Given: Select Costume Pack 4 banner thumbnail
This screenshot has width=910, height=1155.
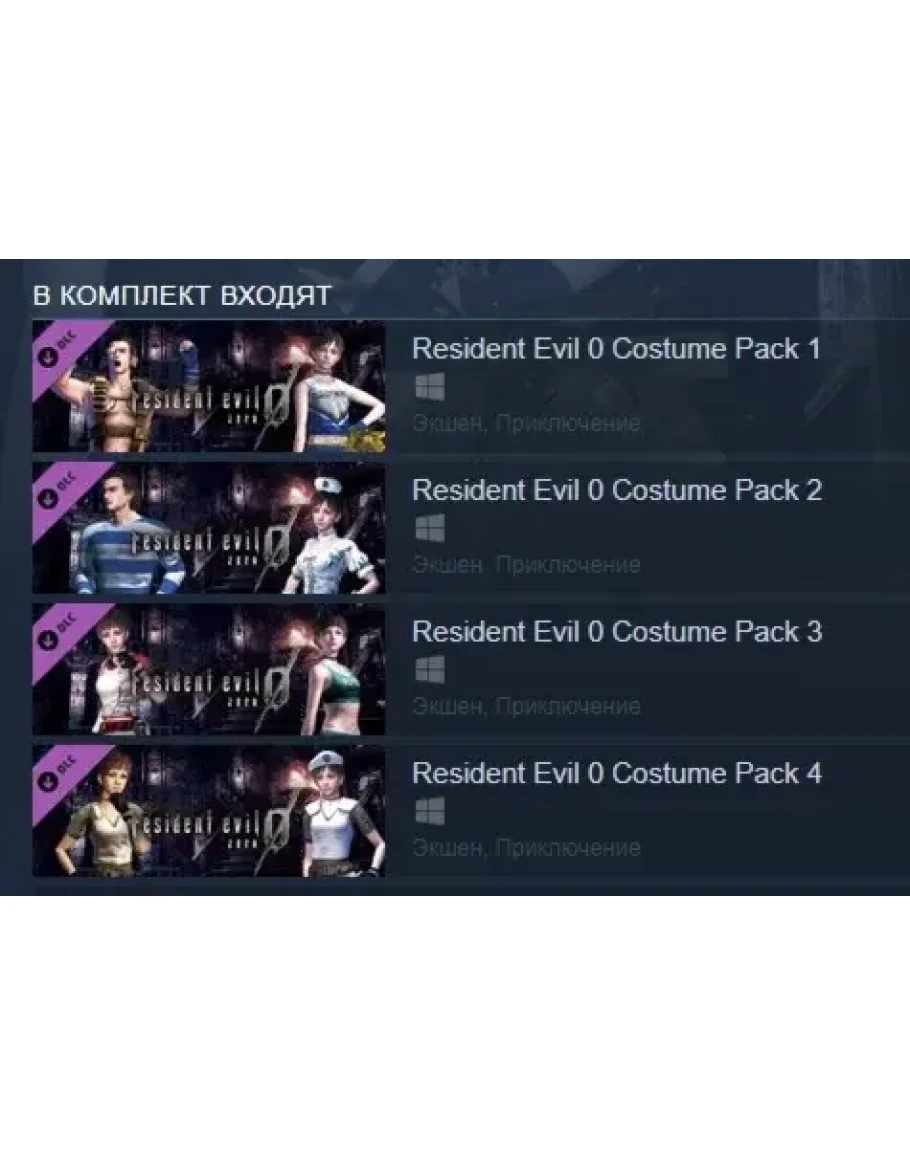Looking at the screenshot, I should [x=209, y=810].
